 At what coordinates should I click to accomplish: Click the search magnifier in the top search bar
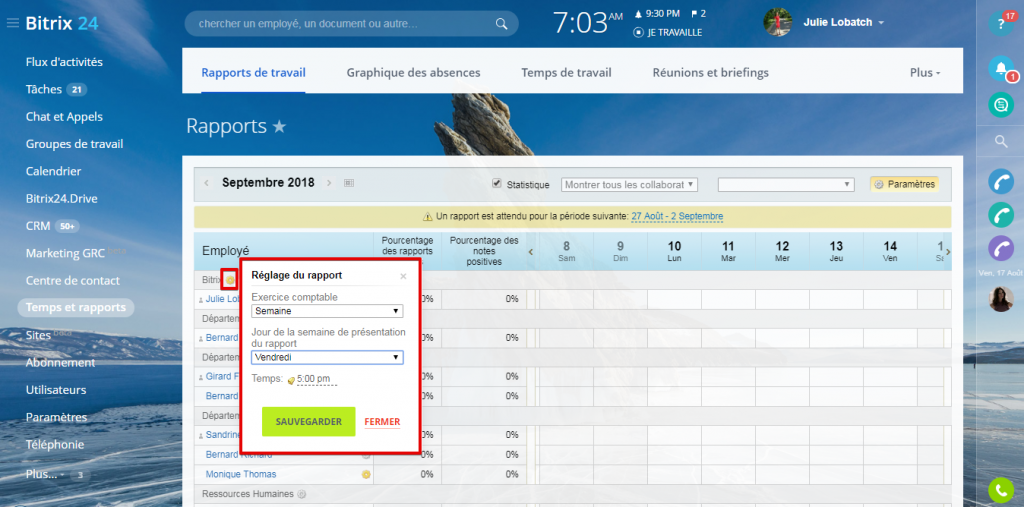pyautogui.click(x=501, y=24)
